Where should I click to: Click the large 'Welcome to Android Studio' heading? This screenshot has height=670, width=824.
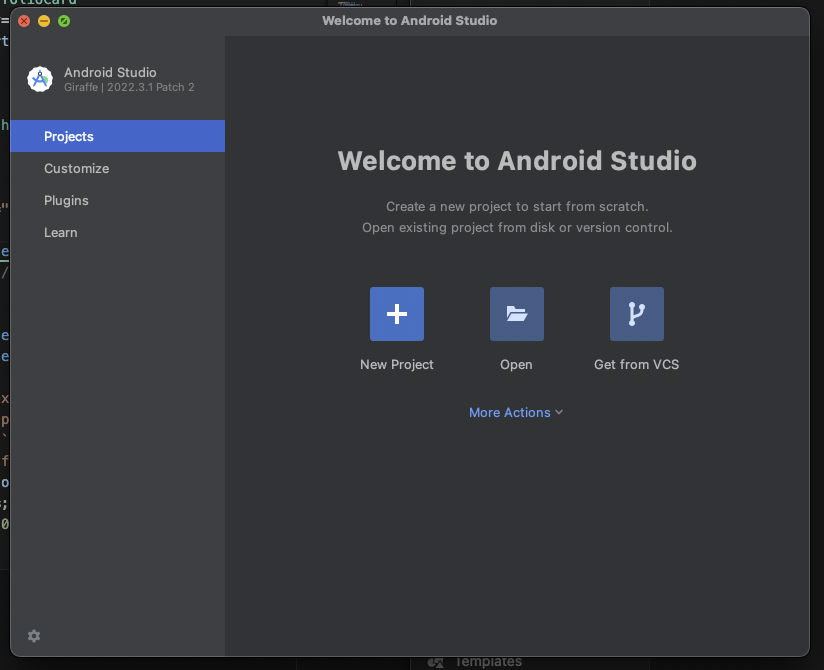(517, 160)
